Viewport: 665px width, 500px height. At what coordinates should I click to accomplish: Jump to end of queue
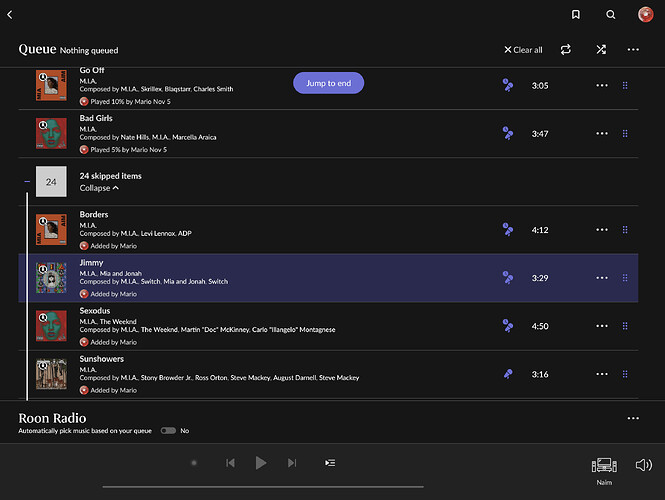point(328,83)
